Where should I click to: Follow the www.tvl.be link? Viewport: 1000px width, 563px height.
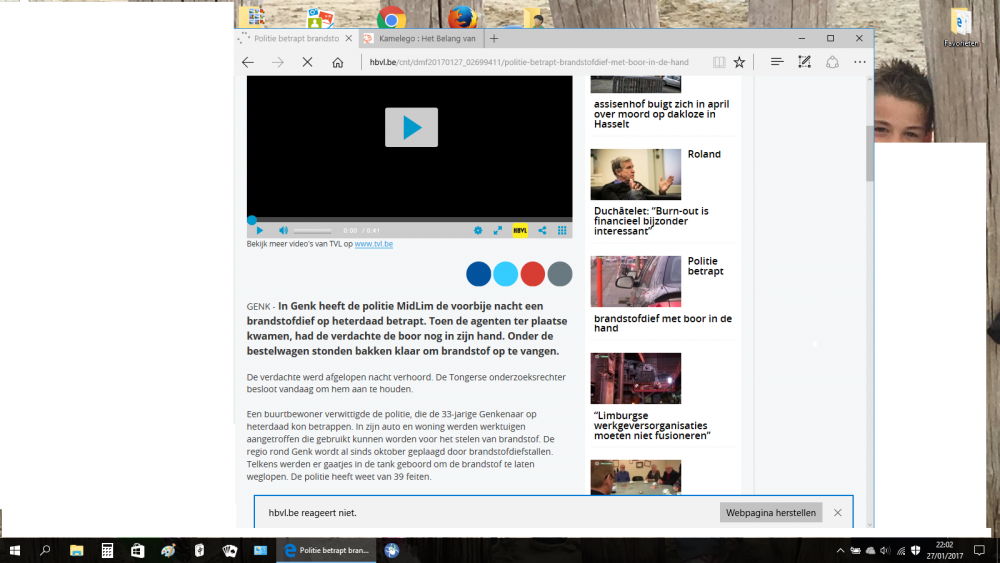373,244
